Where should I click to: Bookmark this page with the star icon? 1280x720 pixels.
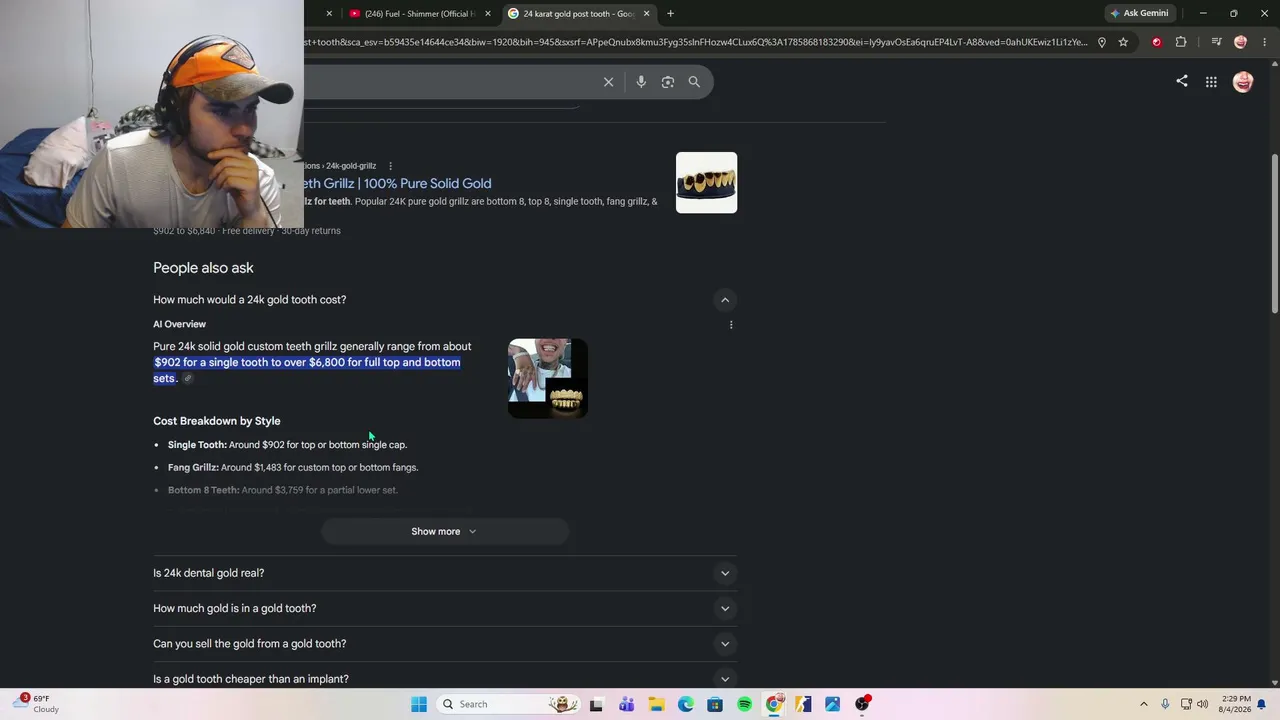(1123, 42)
